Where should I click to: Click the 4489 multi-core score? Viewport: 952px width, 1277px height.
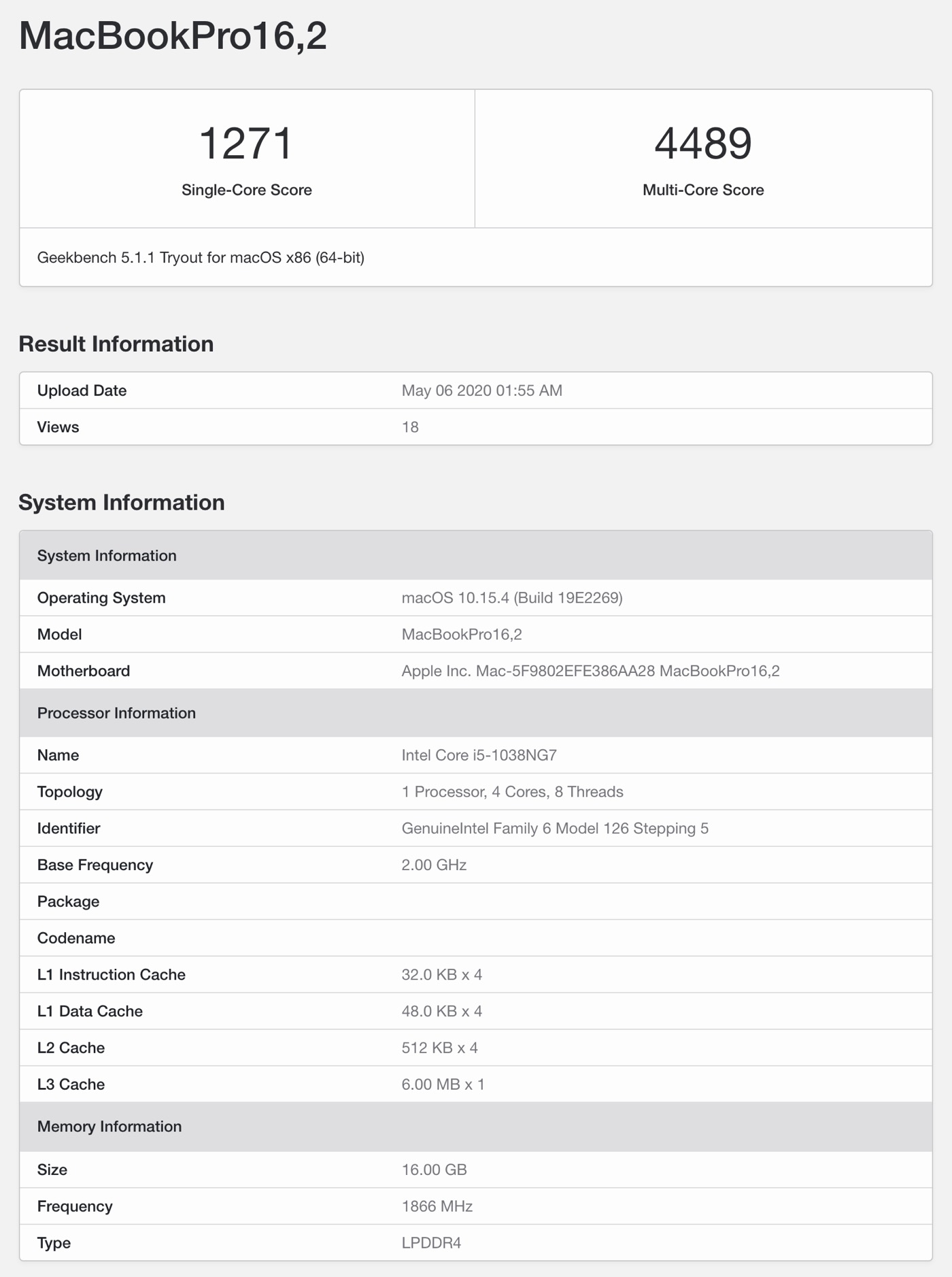(703, 144)
